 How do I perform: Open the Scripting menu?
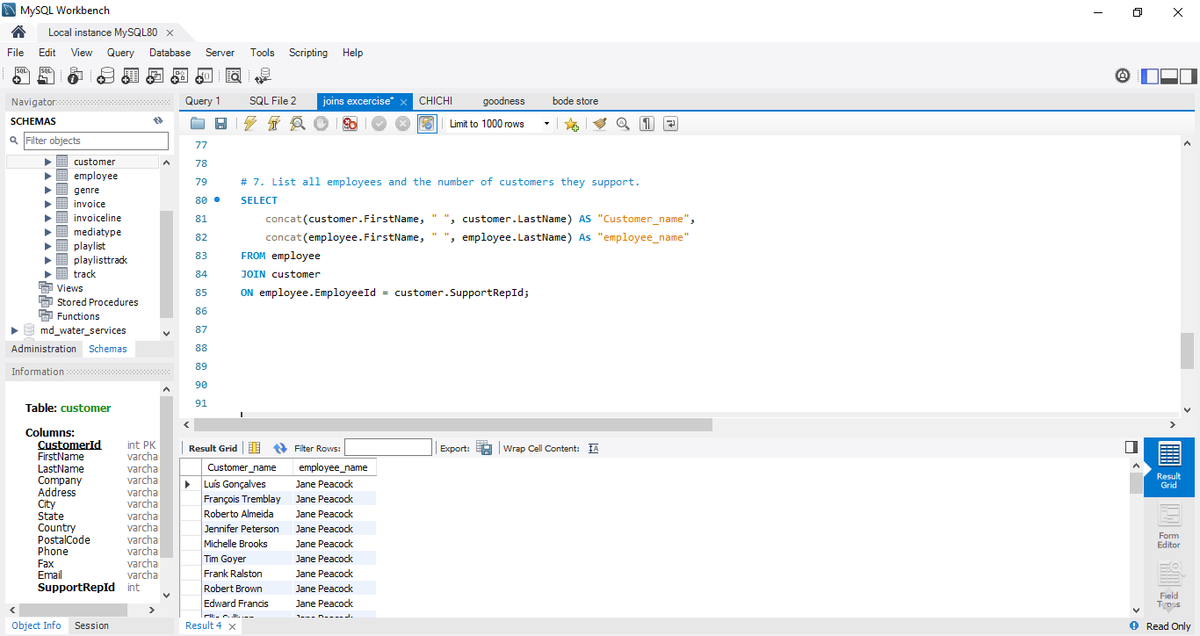tap(308, 52)
